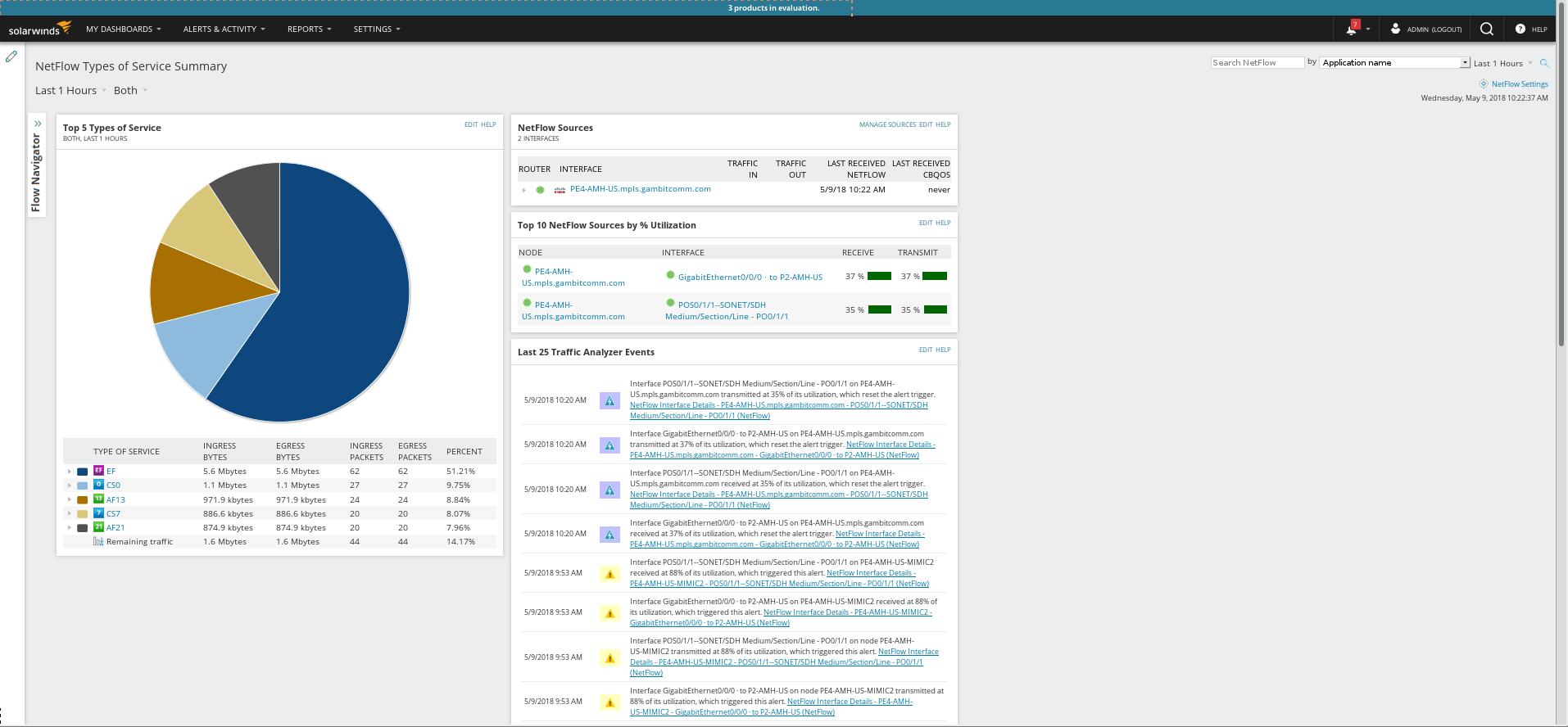The height and width of the screenshot is (727, 1568).
Task: Click the pencil edit page icon
Action: (x=11, y=56)
